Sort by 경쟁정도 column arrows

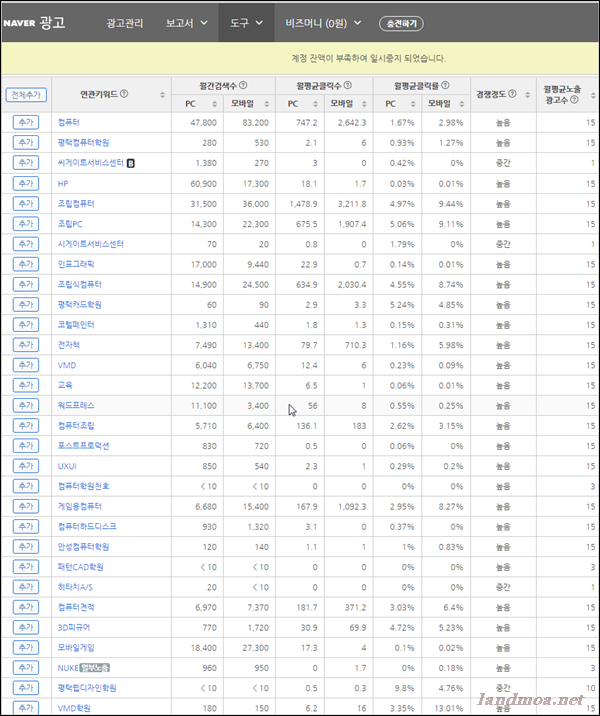coord(527,95)
